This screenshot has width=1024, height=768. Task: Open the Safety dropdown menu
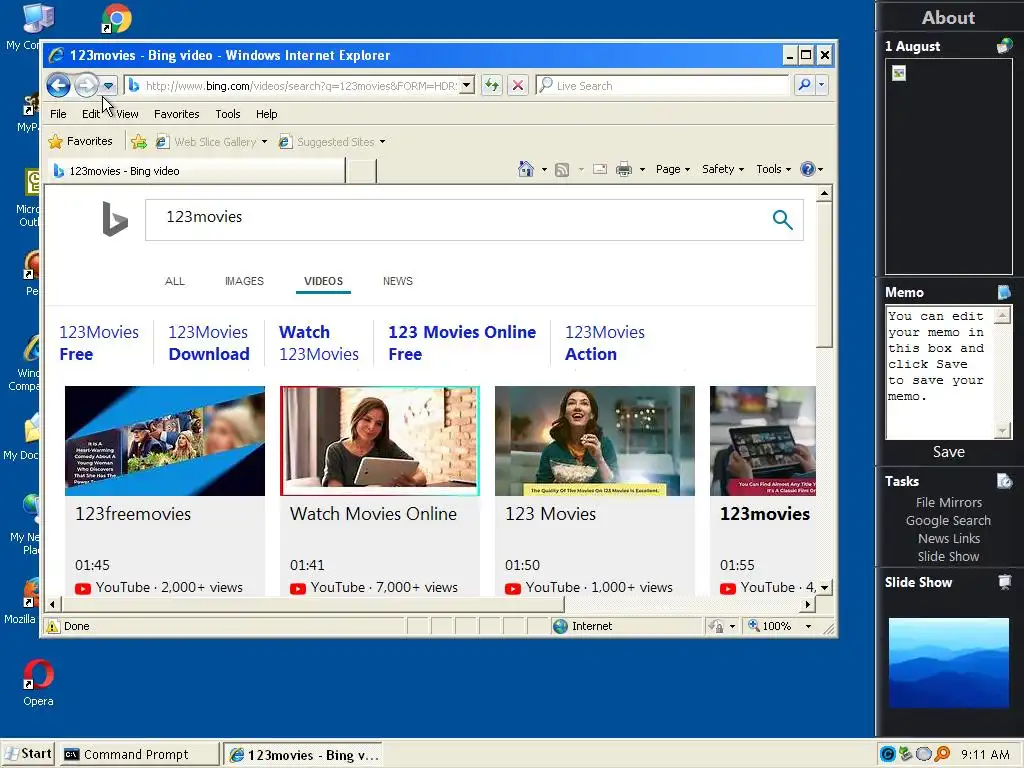click(723, 169)
